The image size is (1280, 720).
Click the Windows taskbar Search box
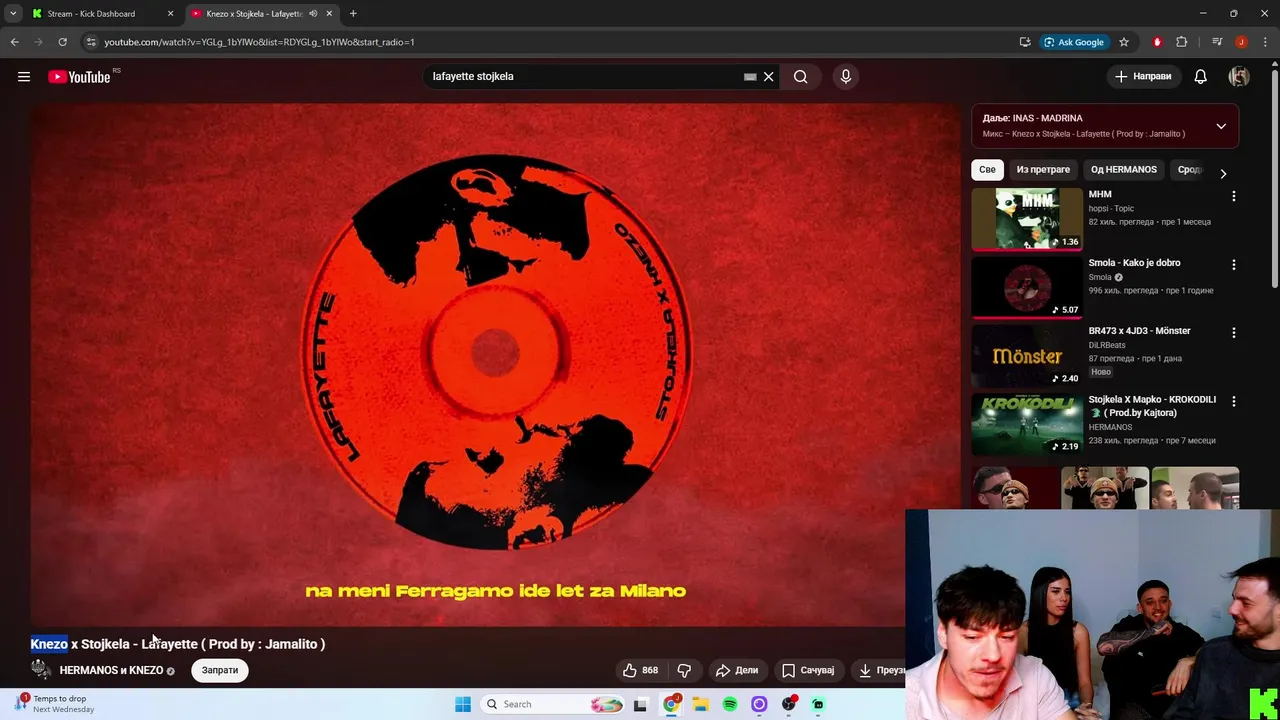(551, 704)
